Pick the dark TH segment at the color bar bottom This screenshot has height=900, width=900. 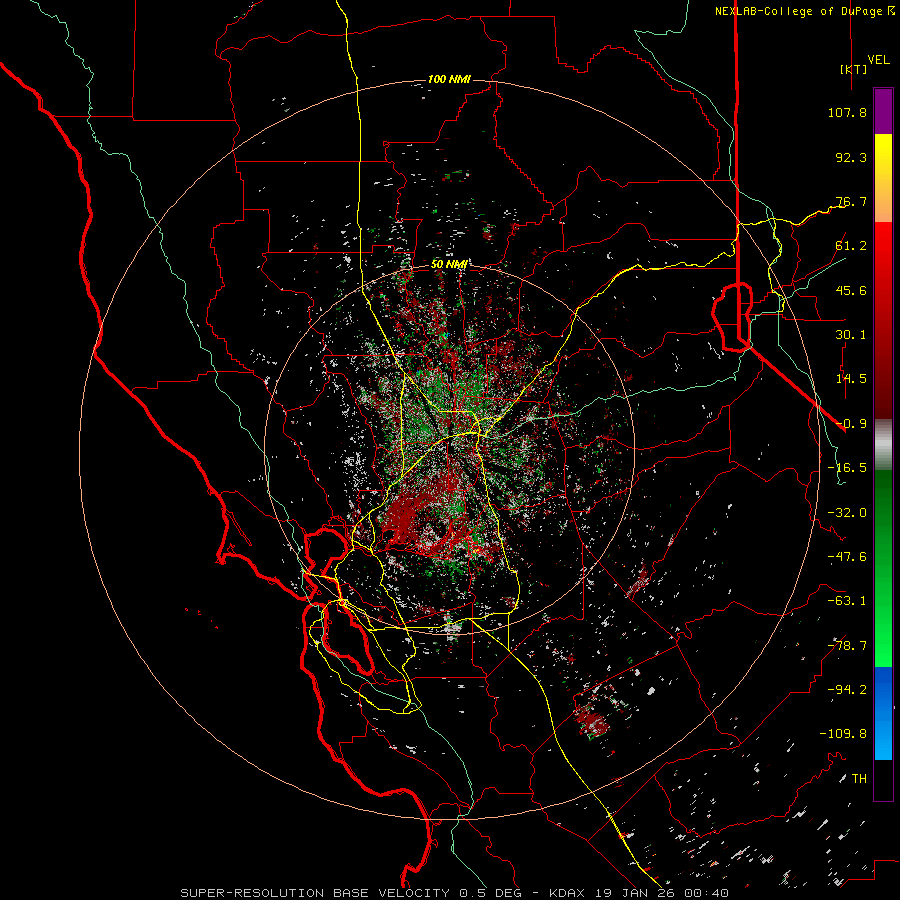point(883,780)
